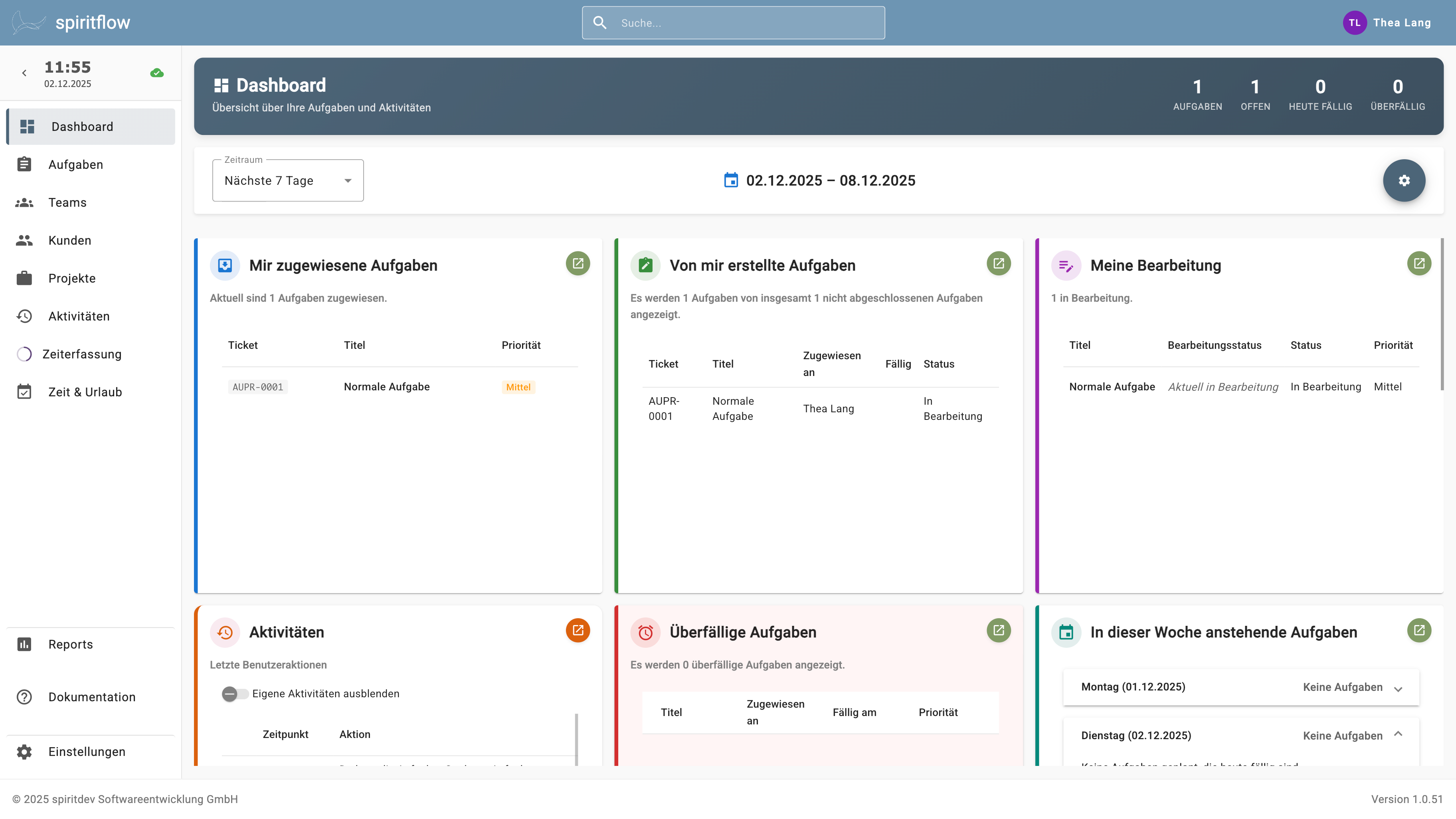Open Kunden in the sidebar
Image resolution: width=1456 pixels, height=819 pixels.
pos(91,240)
